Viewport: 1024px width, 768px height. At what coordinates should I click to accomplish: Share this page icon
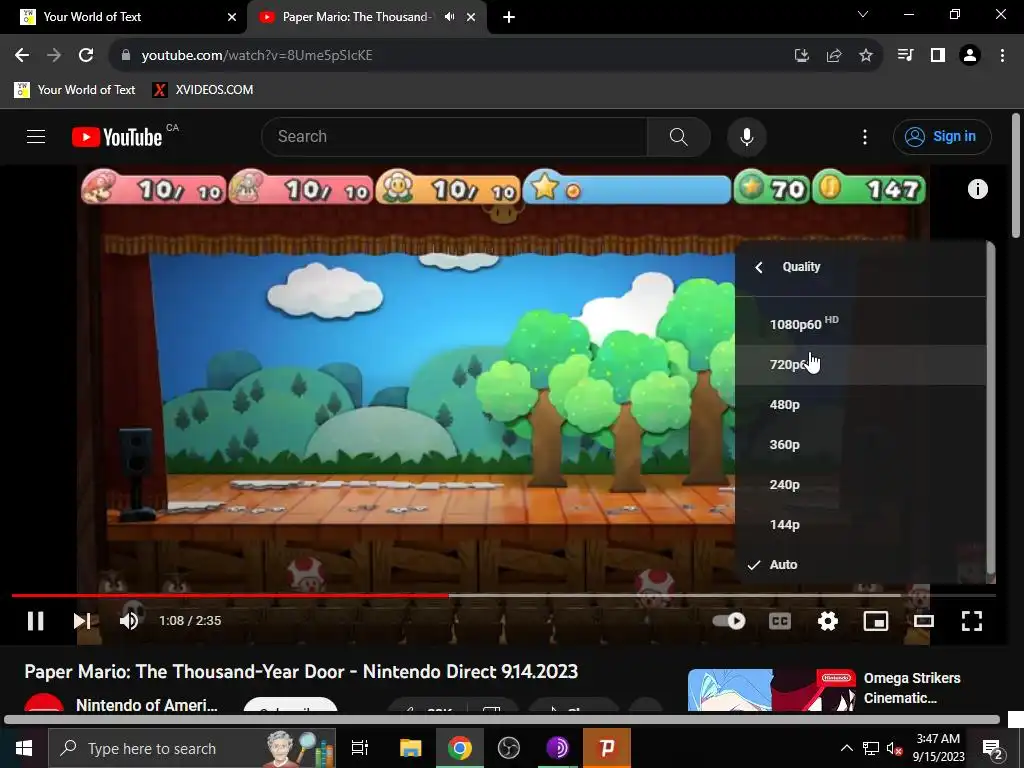point(834,56)
